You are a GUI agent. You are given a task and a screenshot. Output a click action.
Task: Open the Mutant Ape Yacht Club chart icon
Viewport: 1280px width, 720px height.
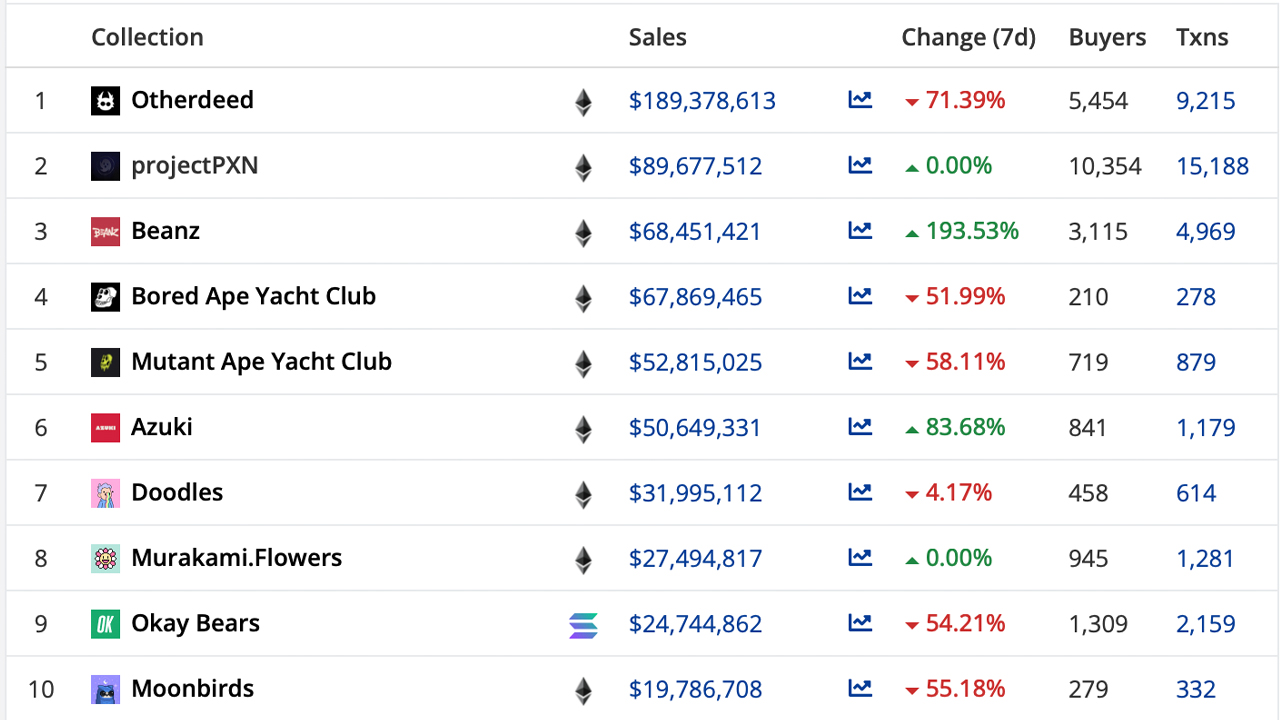pyautogui.click(x=860, y=361)
